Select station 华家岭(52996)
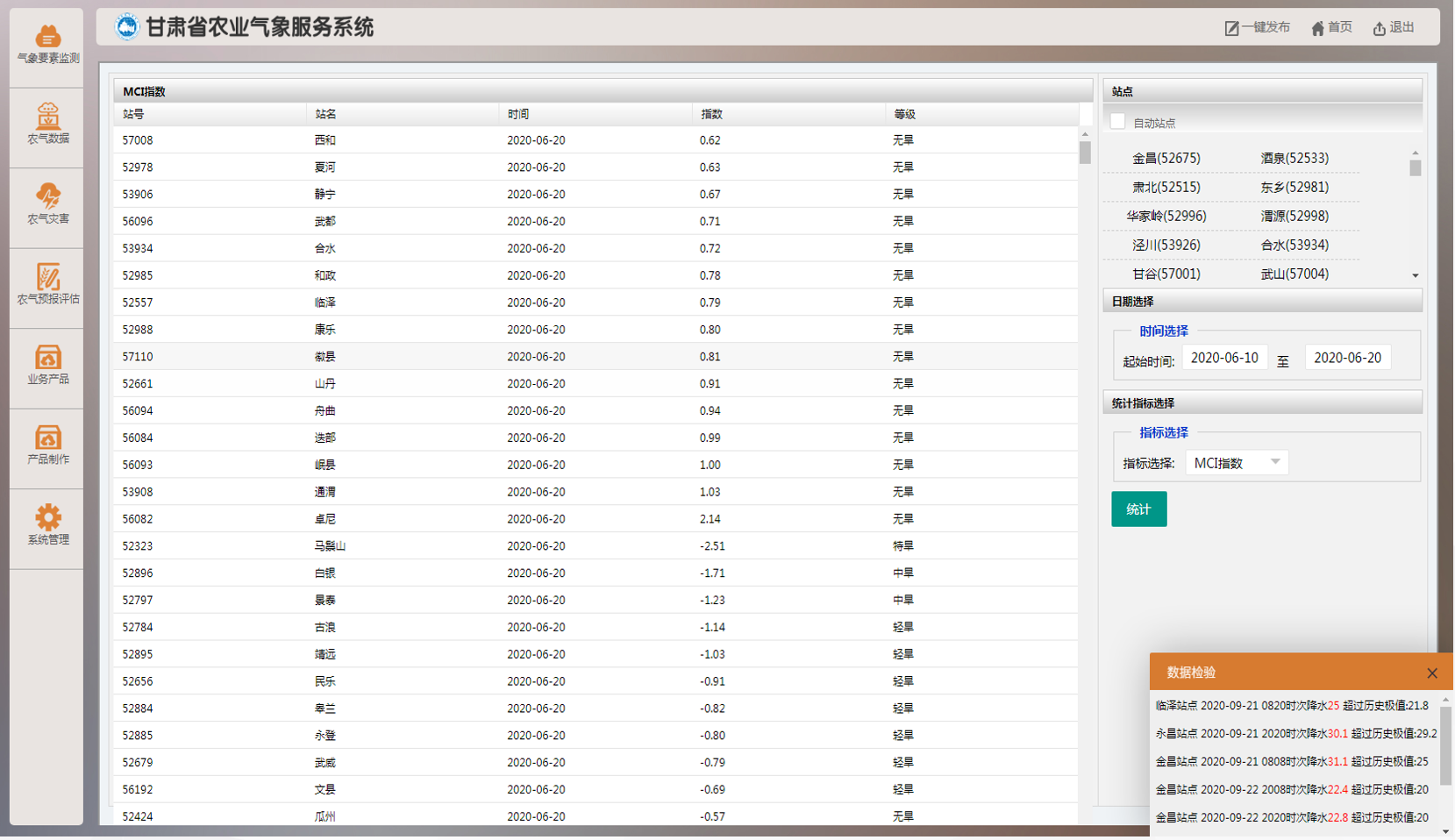The width and height of the screenshot is (1455, 840). coord(1166,217)
